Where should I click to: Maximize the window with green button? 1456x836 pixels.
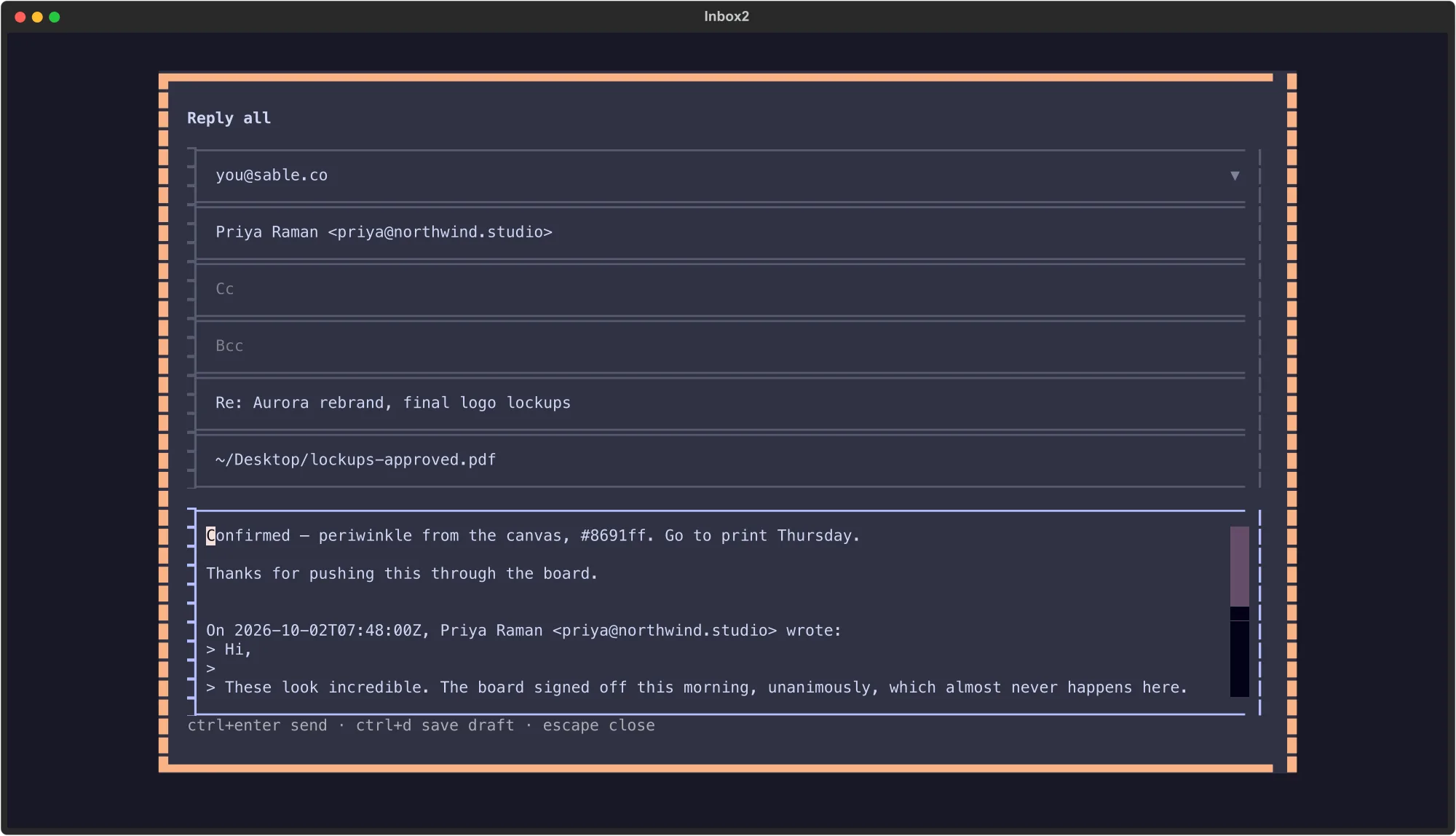[55, 17]
